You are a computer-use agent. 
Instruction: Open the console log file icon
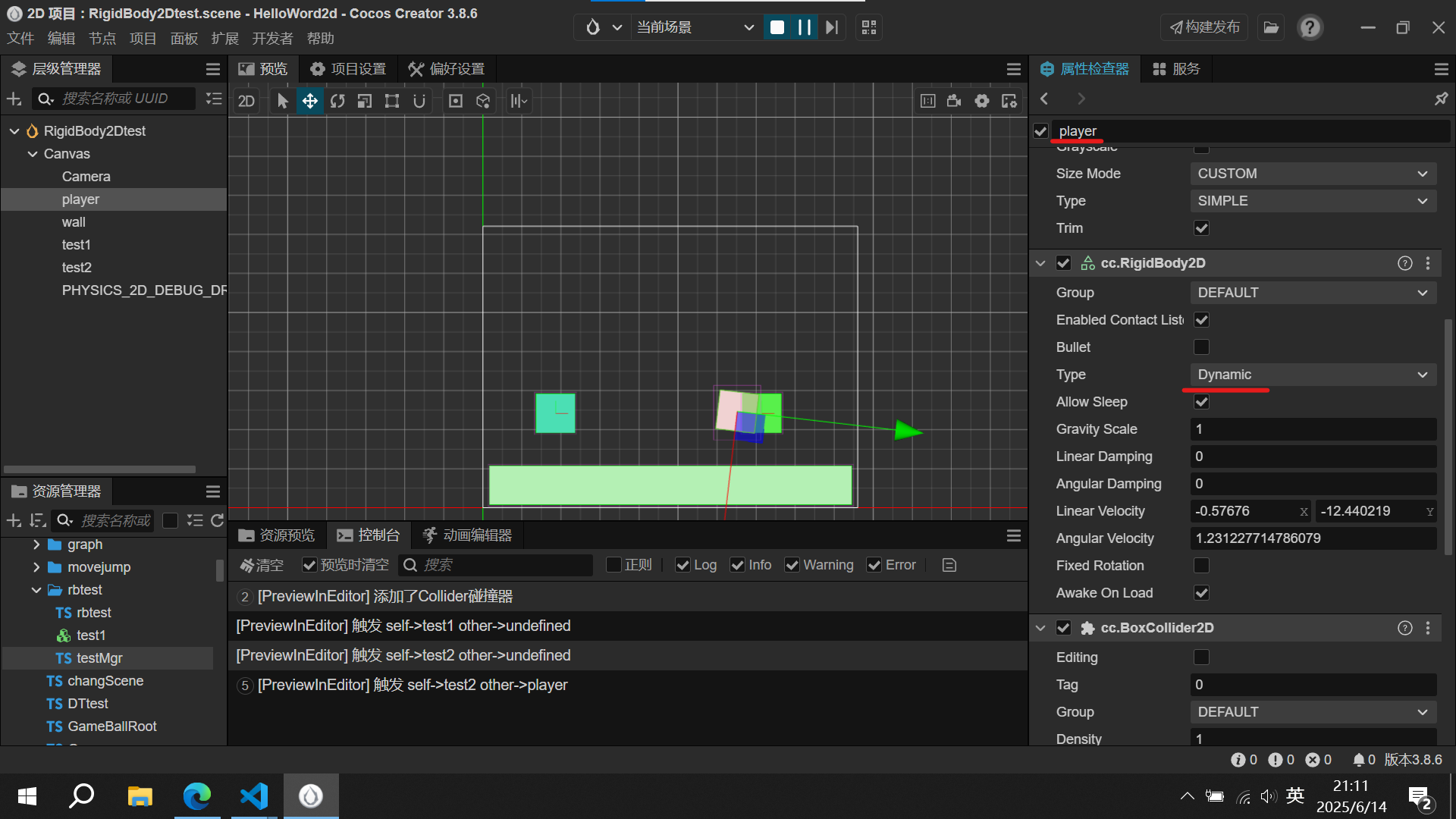click(x=949, y=565)
